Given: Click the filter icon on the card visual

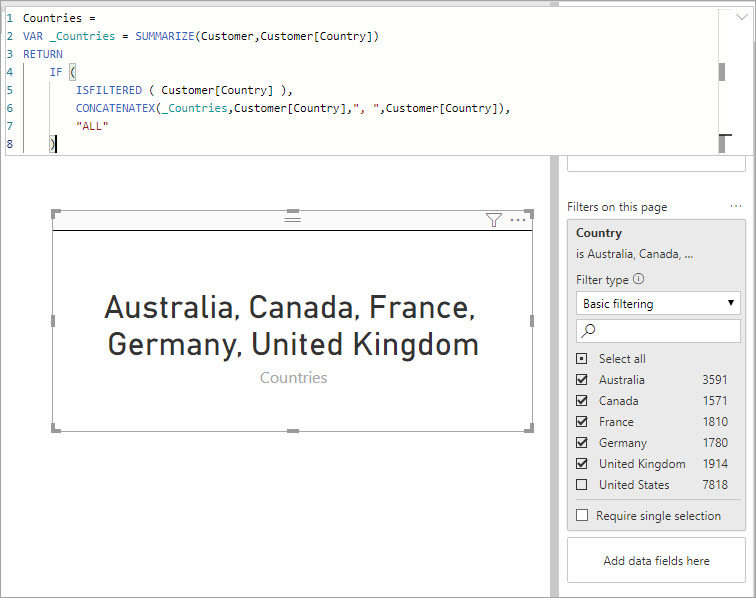Looking at the screenshot, I should [494, 220].
